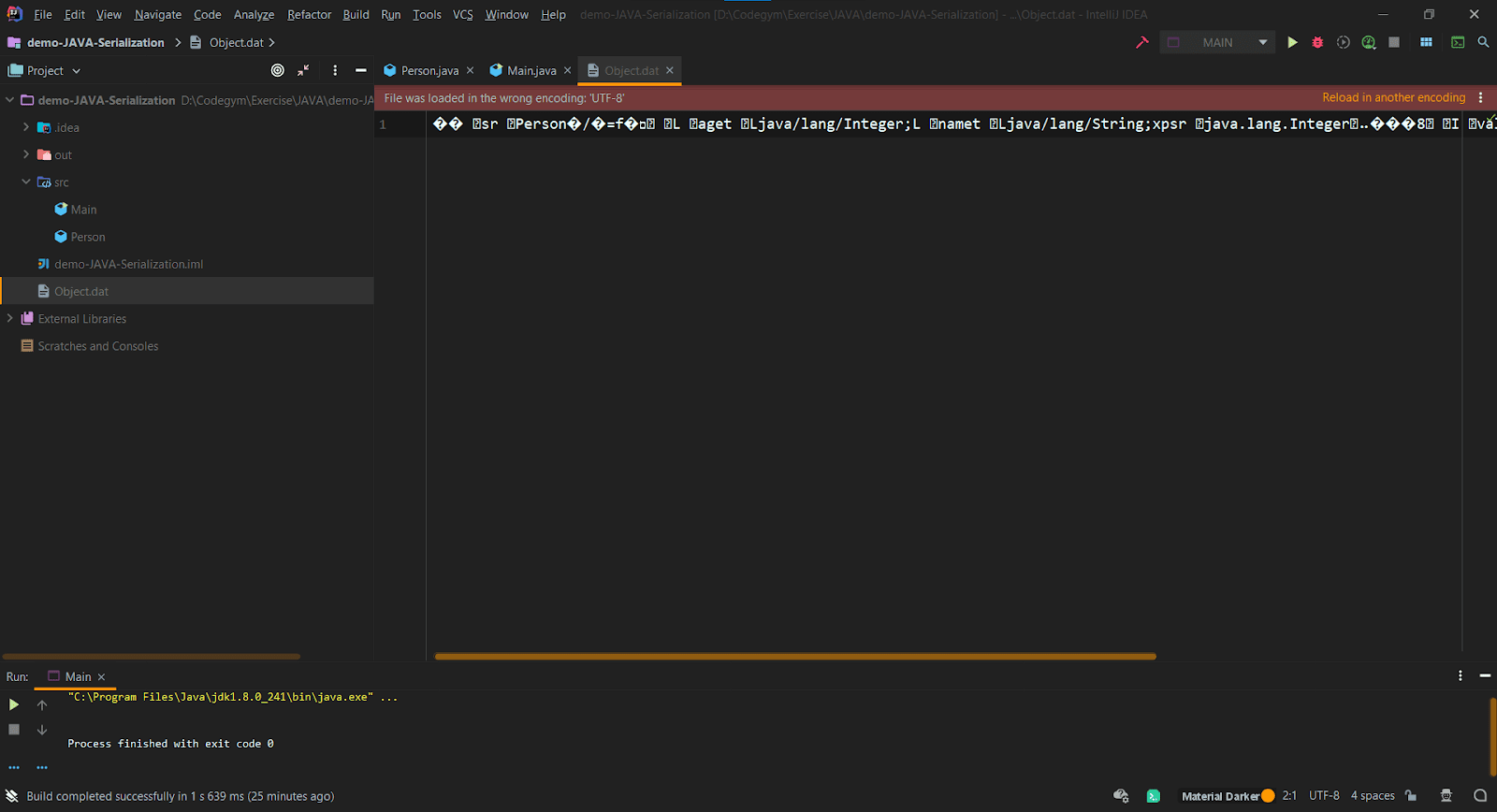The width and height of the screenshot is (1497, 812).
Task: Start debugging with the red bug icon
Action: tap(1317, 42)
